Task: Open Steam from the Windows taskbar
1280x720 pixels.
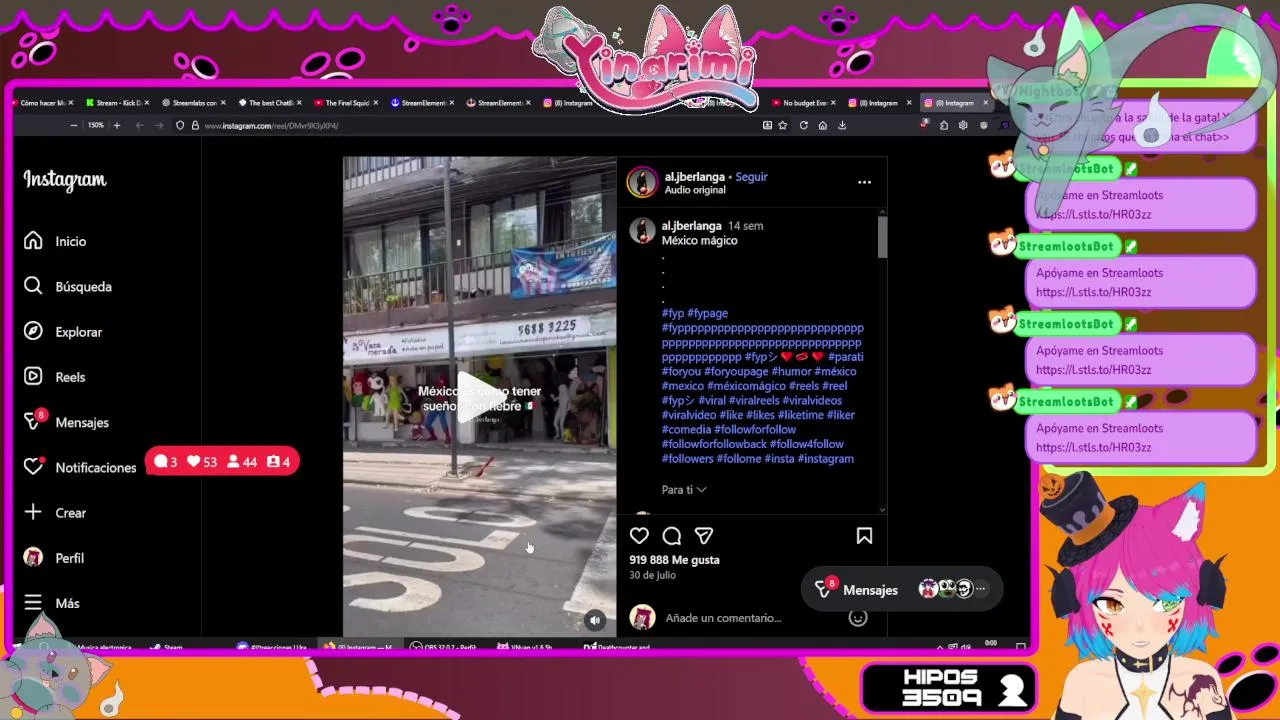Action: [167, 647]
